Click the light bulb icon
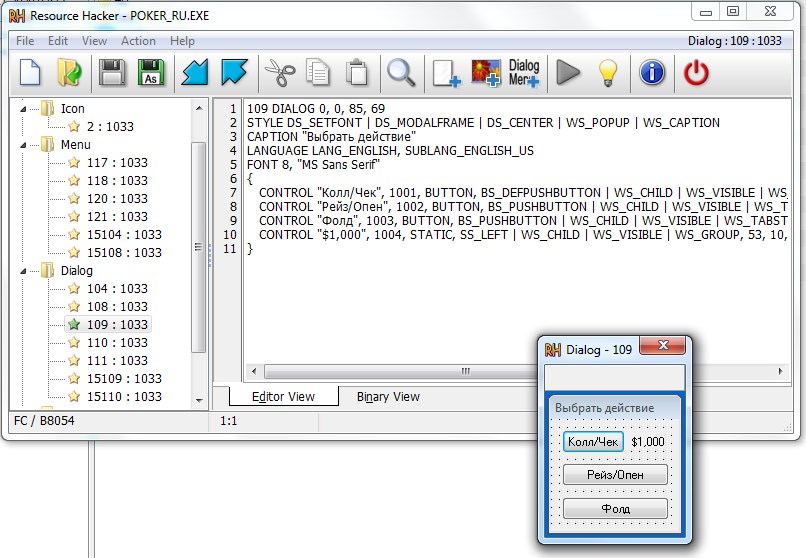806x558 pixels. 608,72
